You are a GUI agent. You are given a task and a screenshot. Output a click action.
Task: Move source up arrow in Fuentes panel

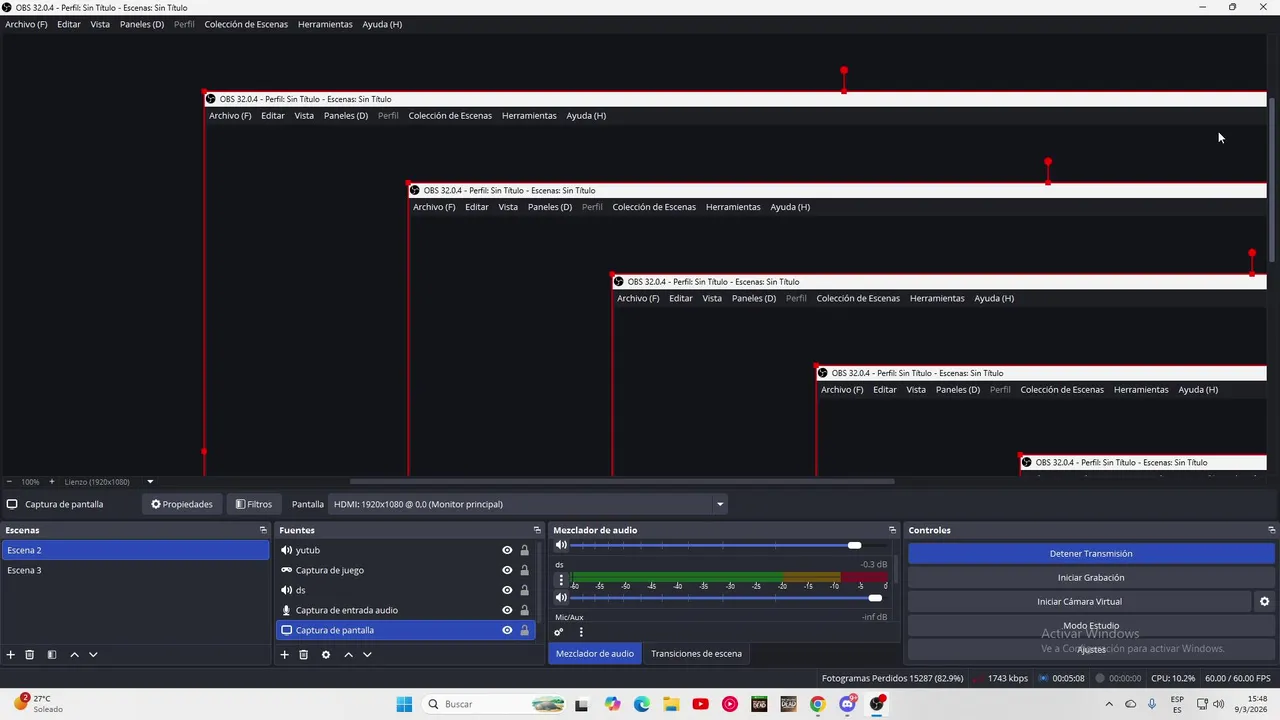click(348, 654)
